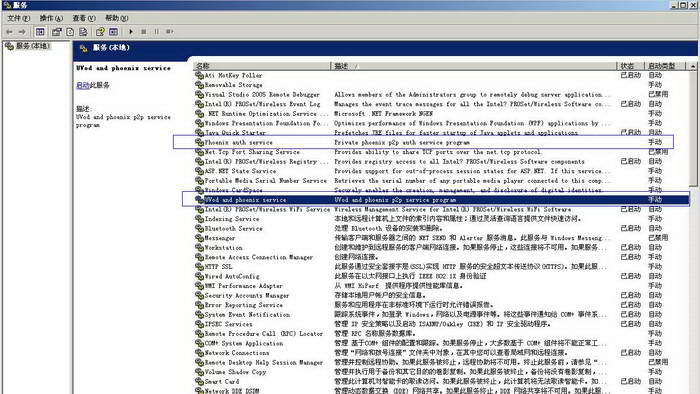Select Remote Procedure Call (RPC) Locator row
Viewport: 700px width, 394px height.
(442, 334)
